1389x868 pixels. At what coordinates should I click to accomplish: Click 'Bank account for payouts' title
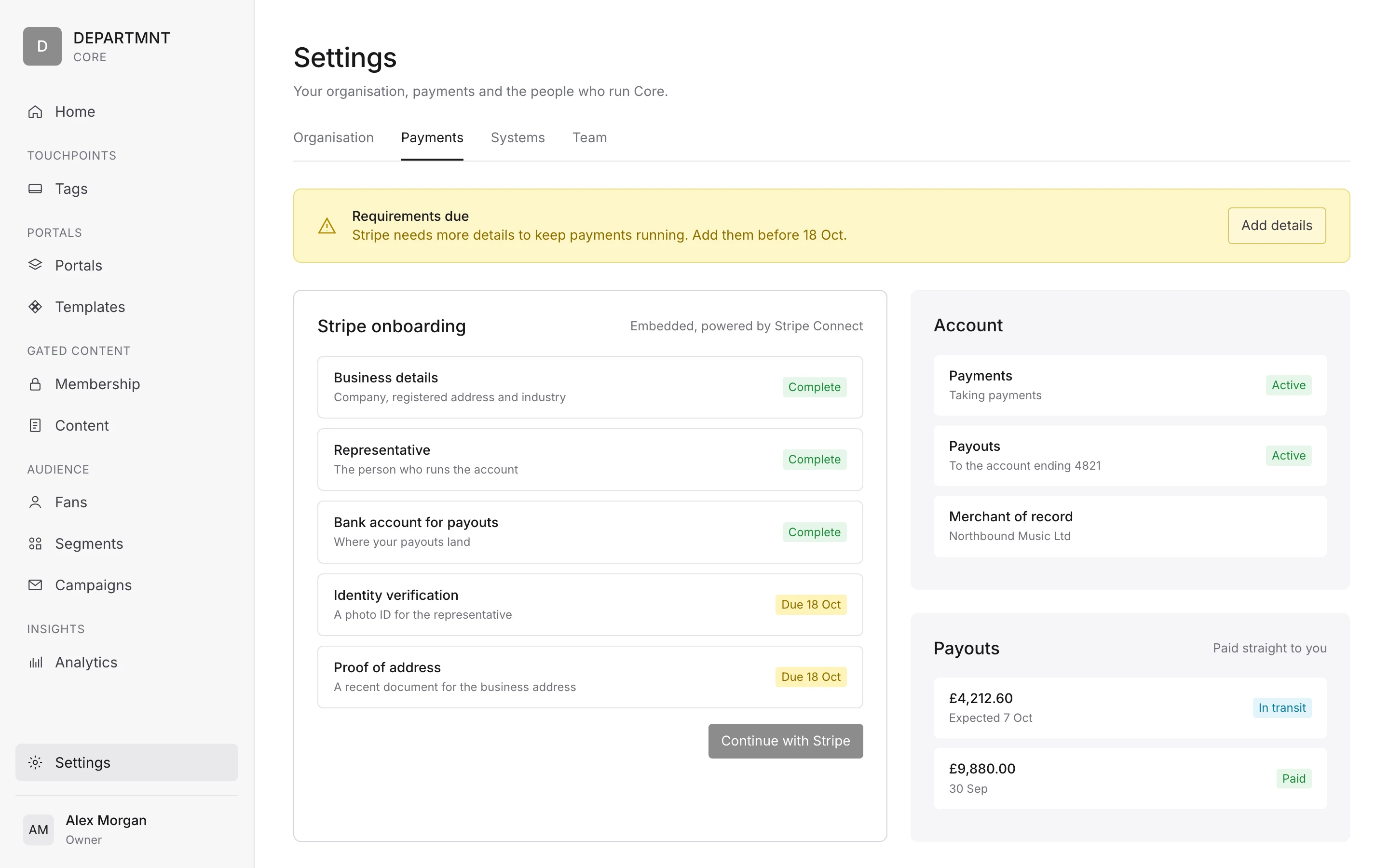pyautogui.click(x=416, y=522)
